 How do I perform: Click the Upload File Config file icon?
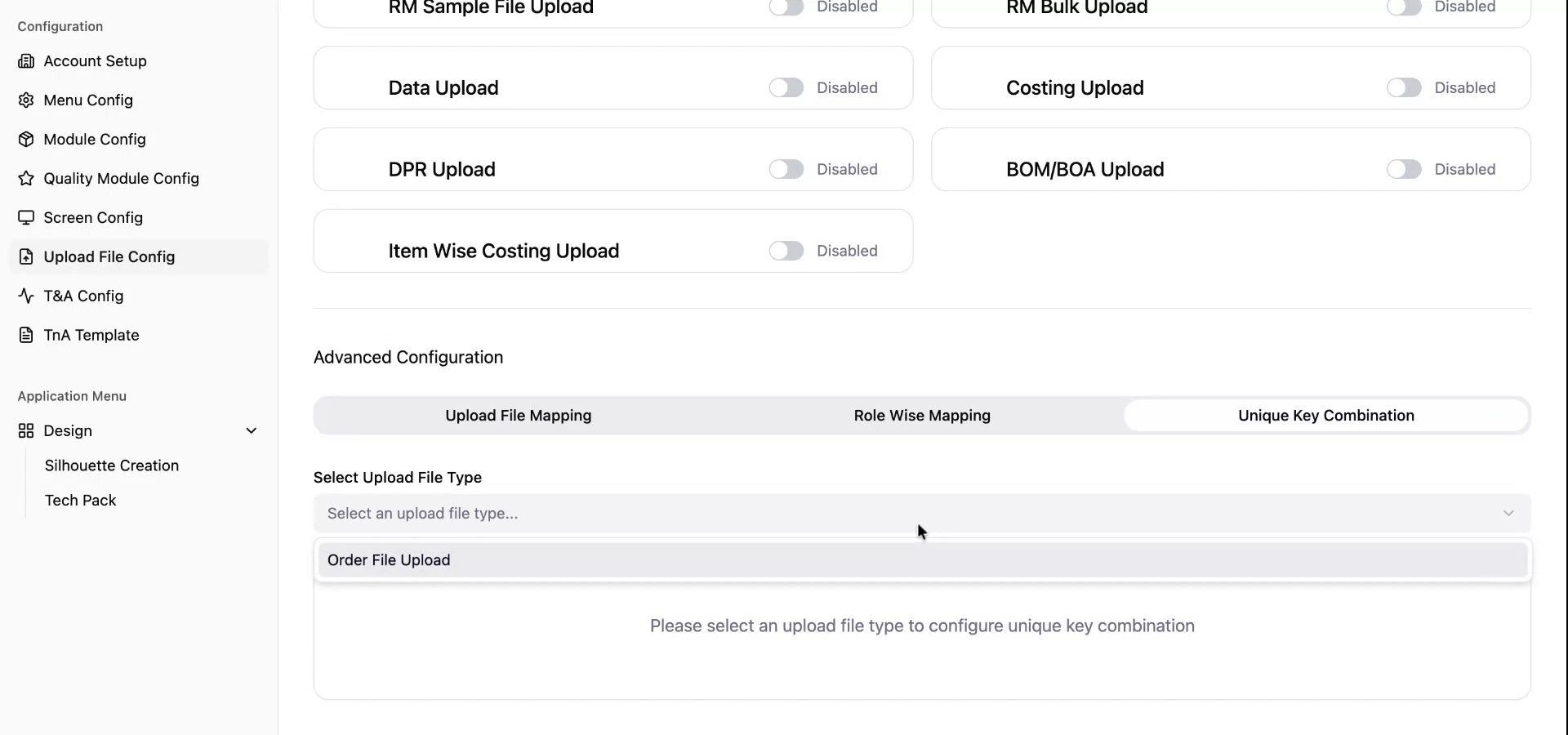(26, 257)
